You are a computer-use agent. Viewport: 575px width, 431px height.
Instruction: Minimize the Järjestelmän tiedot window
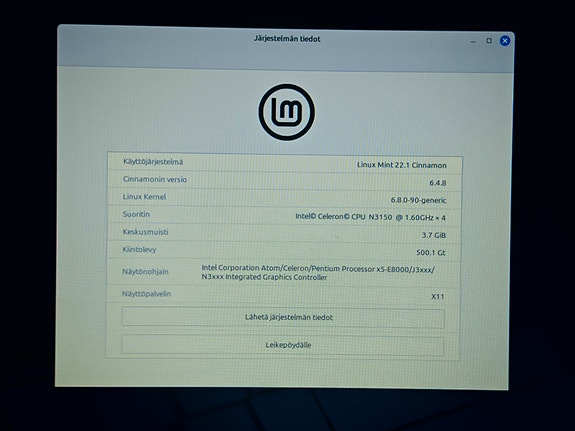click(473, 42)
